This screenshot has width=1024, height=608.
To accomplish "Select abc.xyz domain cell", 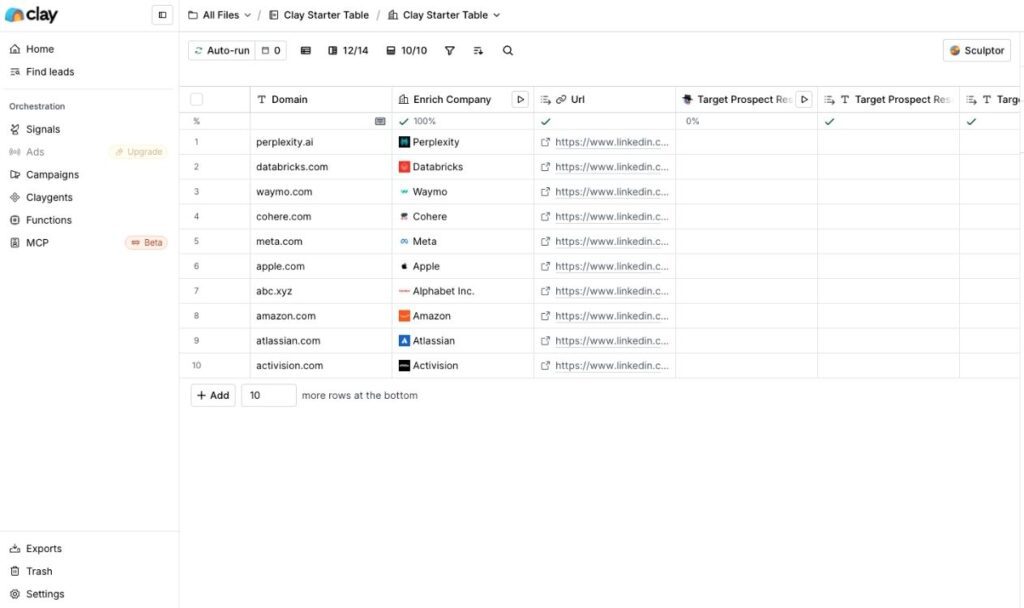I will point(321,291).
